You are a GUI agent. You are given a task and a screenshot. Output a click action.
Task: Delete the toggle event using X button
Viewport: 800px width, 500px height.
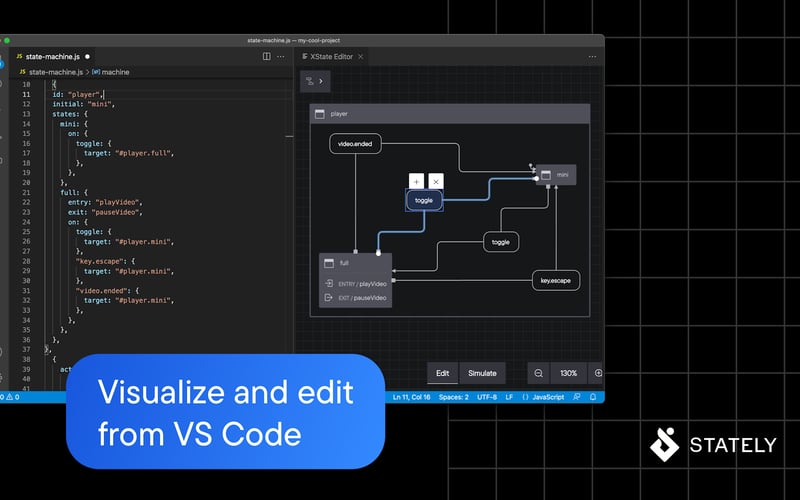coord(436,181)
